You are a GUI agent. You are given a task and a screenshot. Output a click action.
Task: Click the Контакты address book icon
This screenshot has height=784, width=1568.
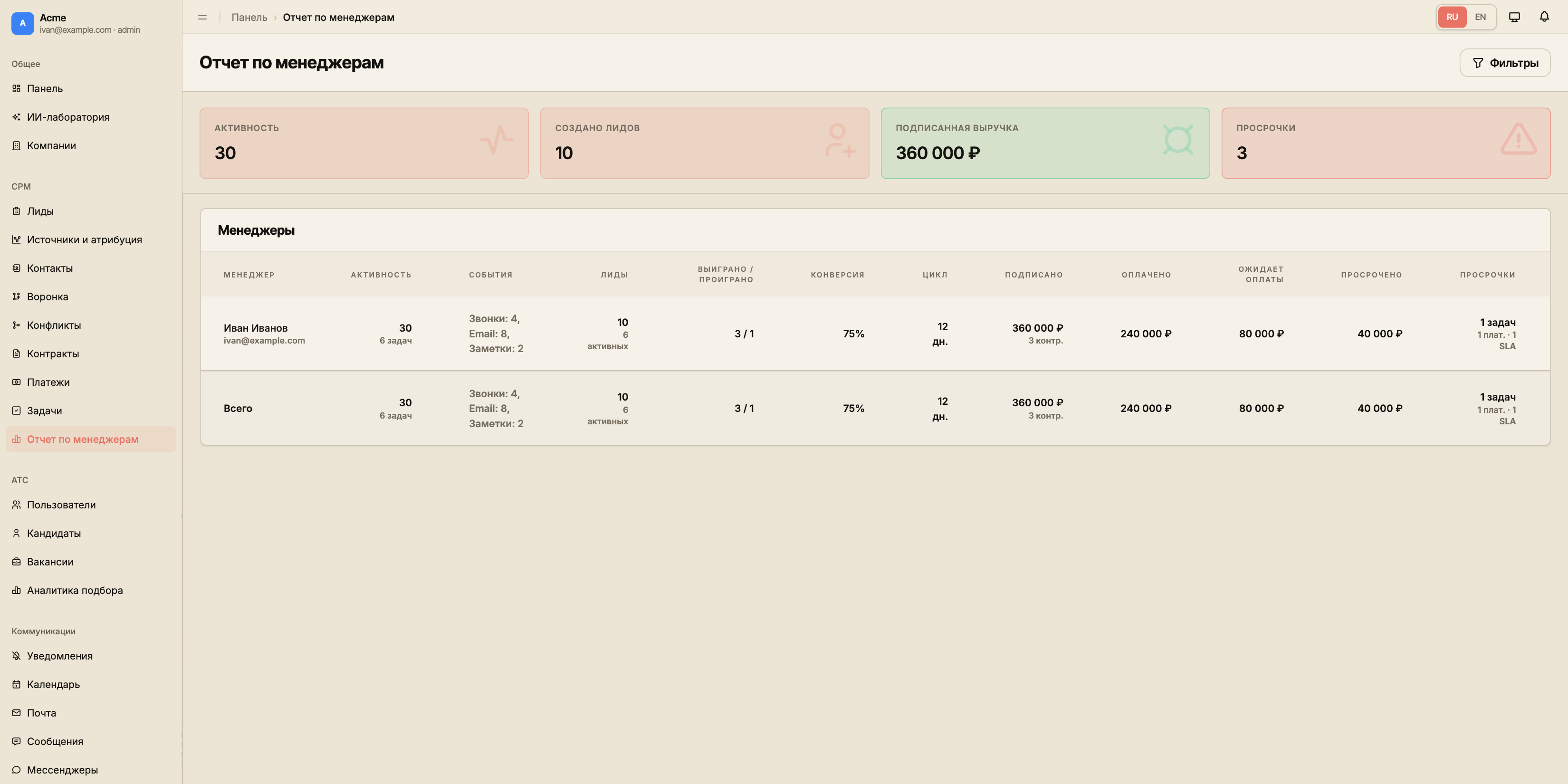(17, 268)
